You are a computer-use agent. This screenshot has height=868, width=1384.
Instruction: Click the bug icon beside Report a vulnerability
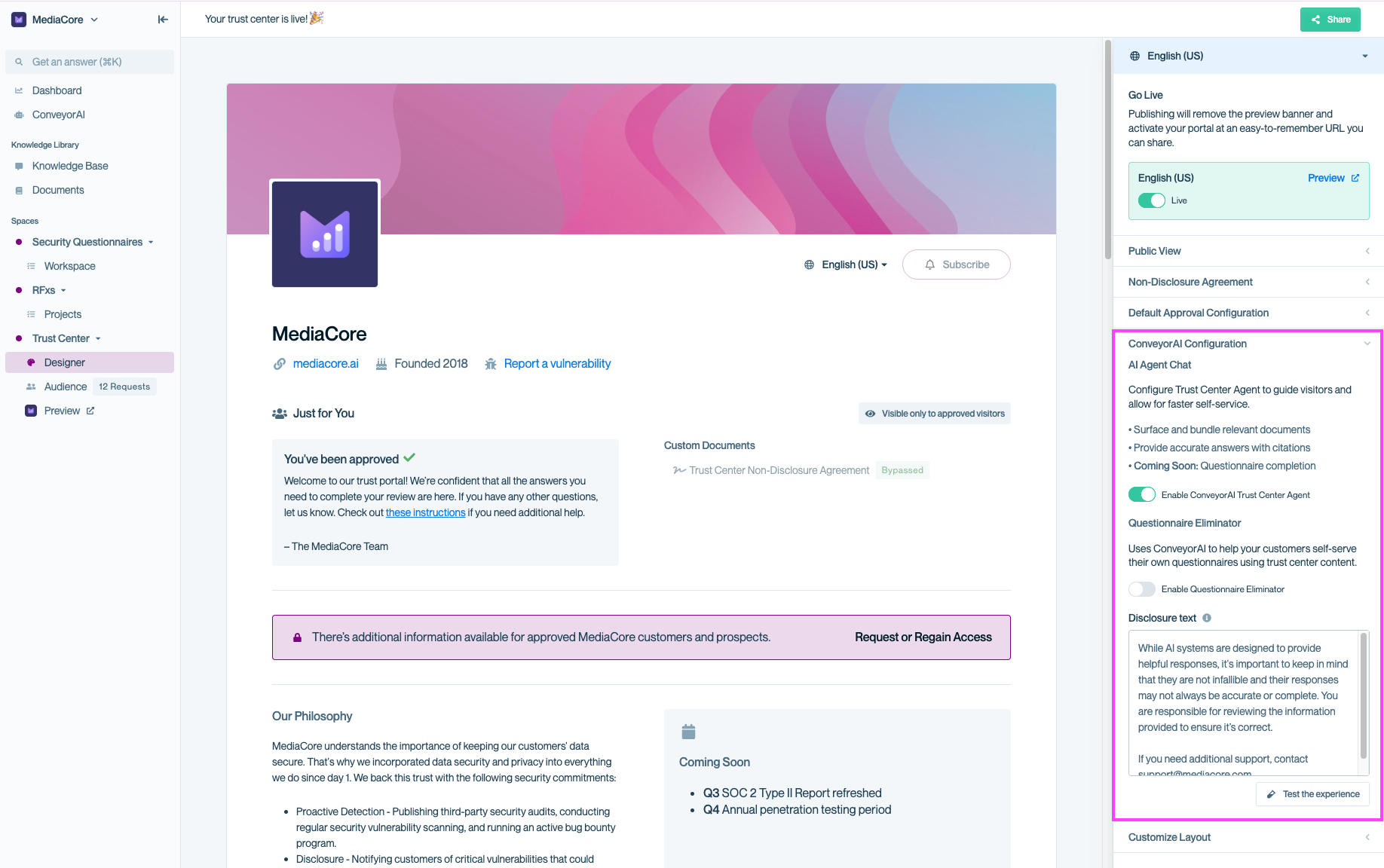[x=491, y=364]
